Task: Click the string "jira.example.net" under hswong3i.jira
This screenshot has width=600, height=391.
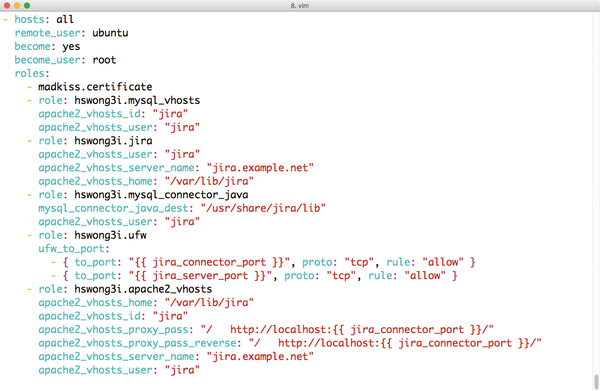Action: pos(260,168)
